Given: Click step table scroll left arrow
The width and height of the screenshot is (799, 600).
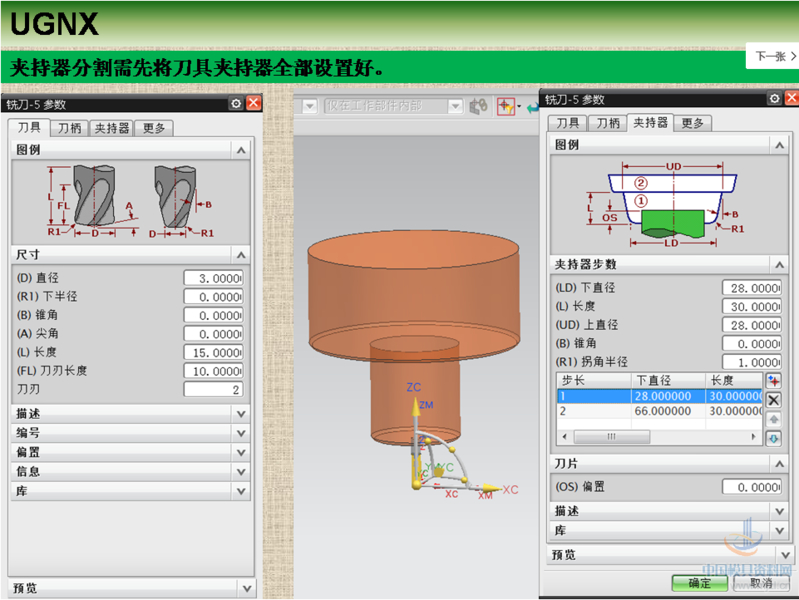Looking at the screenshot, I should tap(564, 437).
